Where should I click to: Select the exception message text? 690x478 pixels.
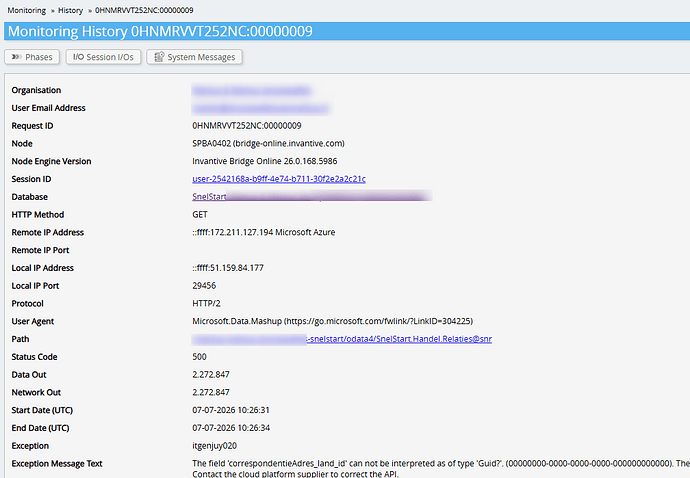441,469
